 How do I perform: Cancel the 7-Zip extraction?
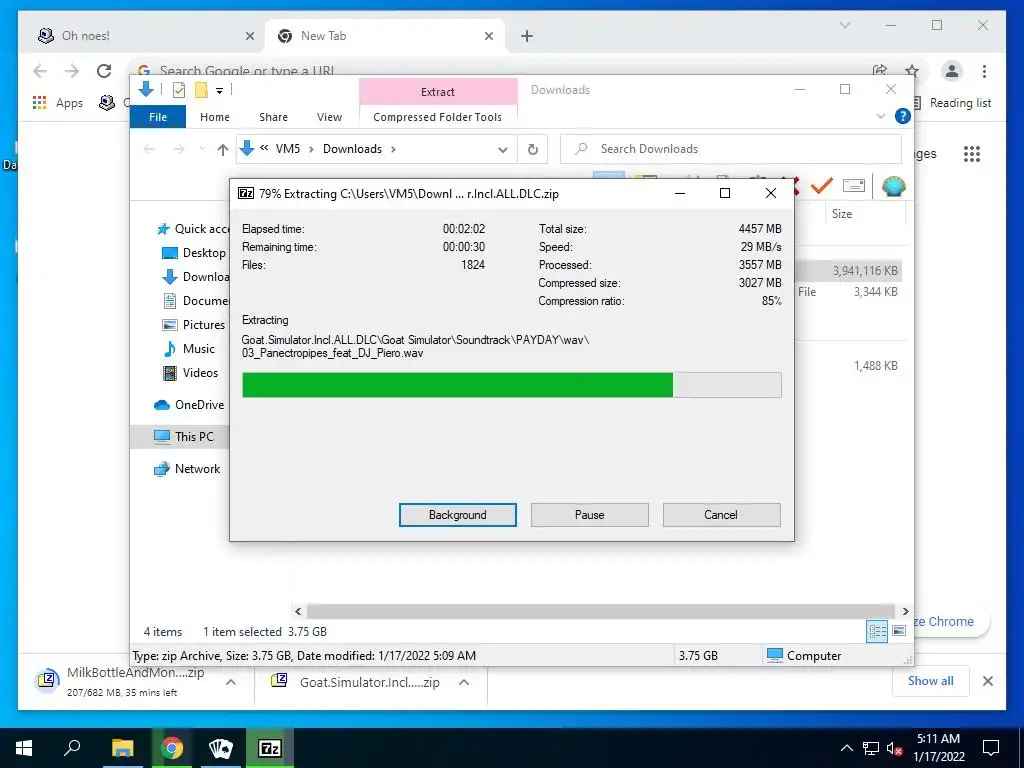(x=721, y=515)
